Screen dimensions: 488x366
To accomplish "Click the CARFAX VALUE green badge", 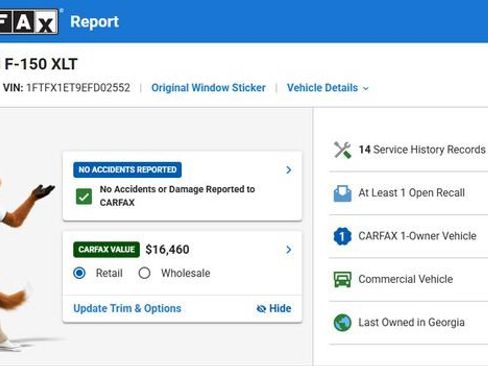I will 106,249.
